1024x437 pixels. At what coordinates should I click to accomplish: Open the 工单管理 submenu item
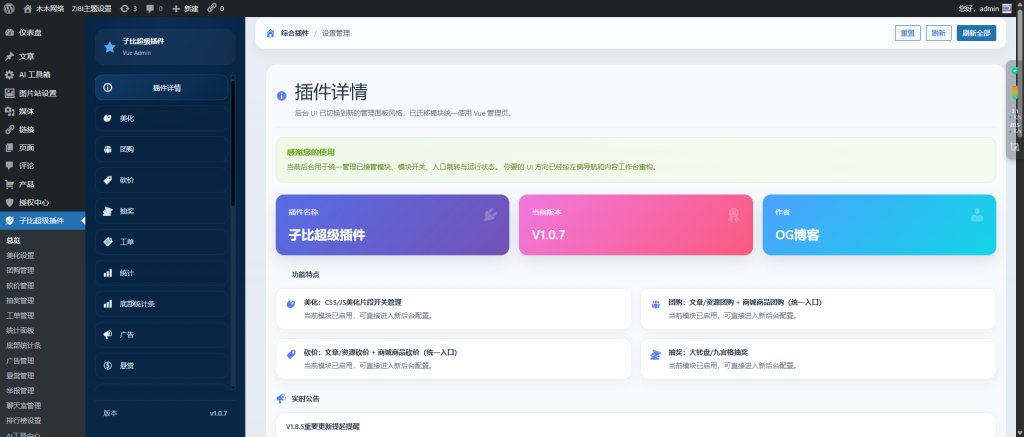click(x=20, y=316)
